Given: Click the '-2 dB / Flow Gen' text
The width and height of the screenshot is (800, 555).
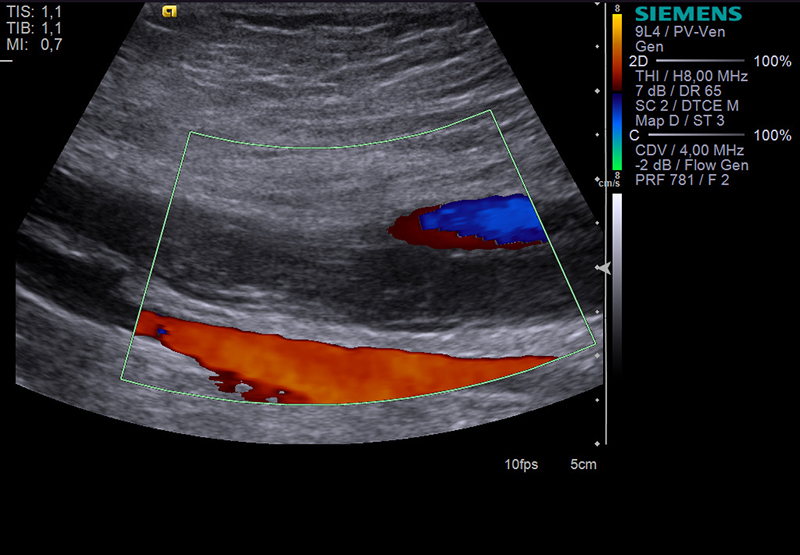Looking at the screenshot, I should coord(692,165).
